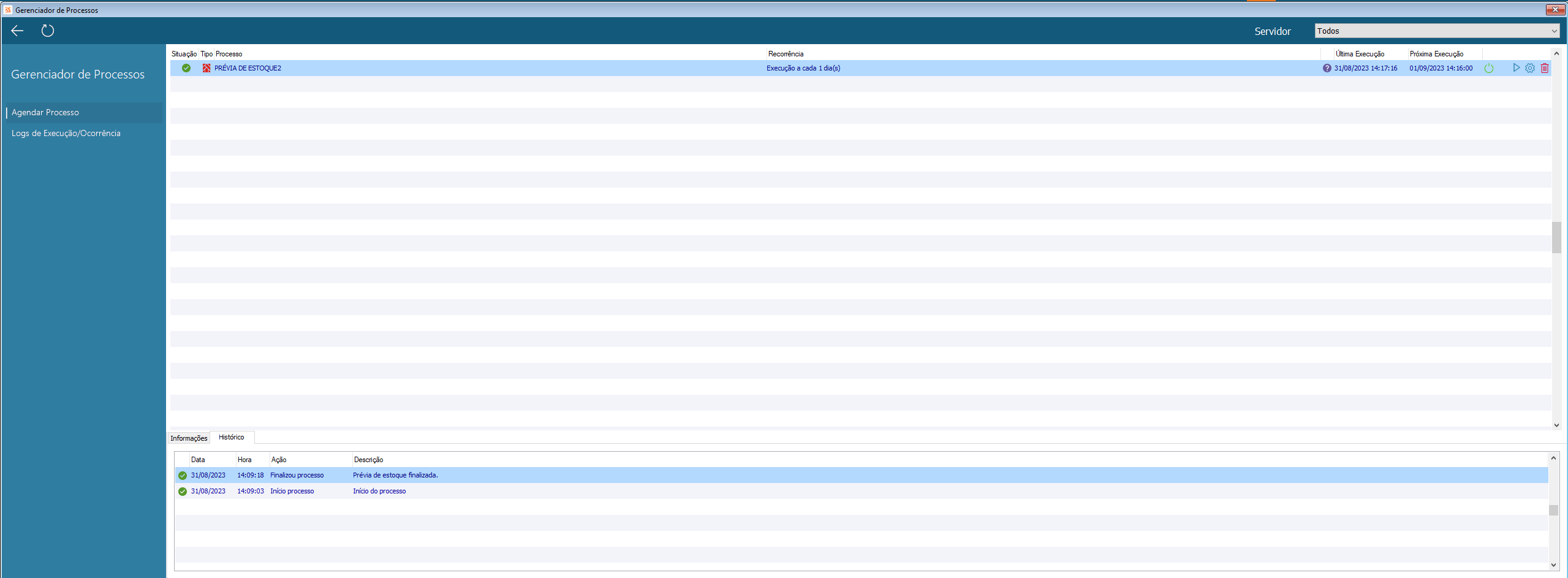Sort by the Situação column header
Viewport: 1568px width, 578px height.
click(x=184, y=54)
